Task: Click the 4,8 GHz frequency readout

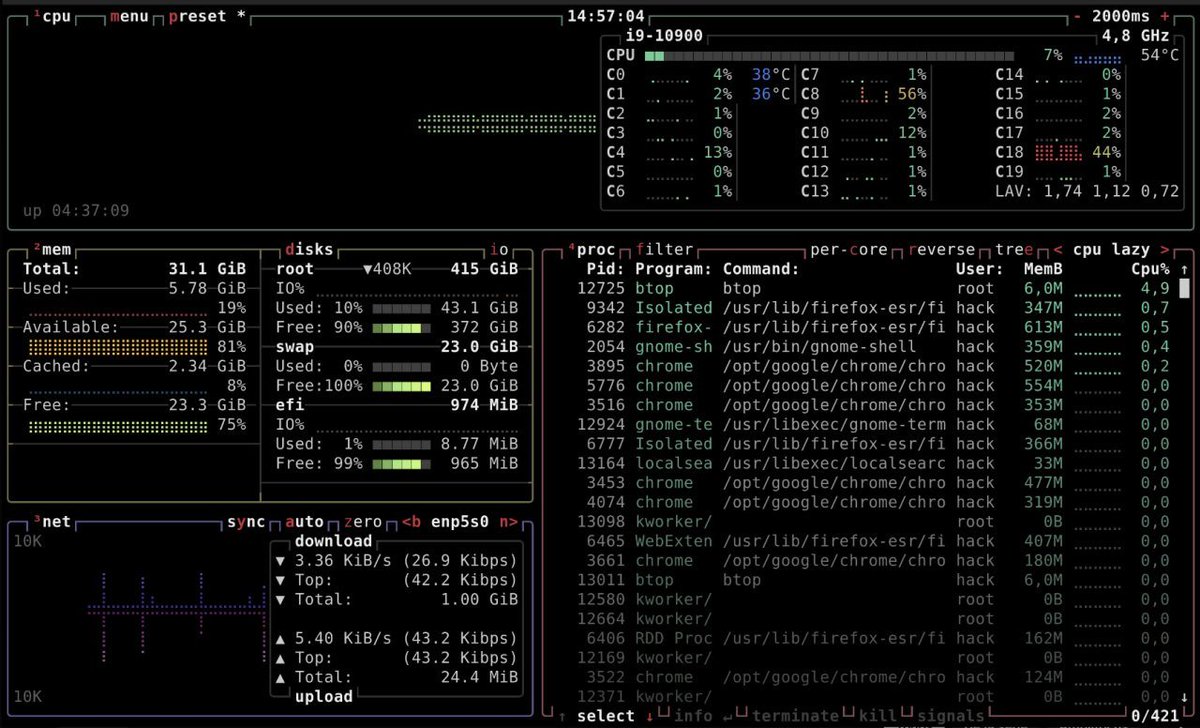Action: click(1136, 36)
